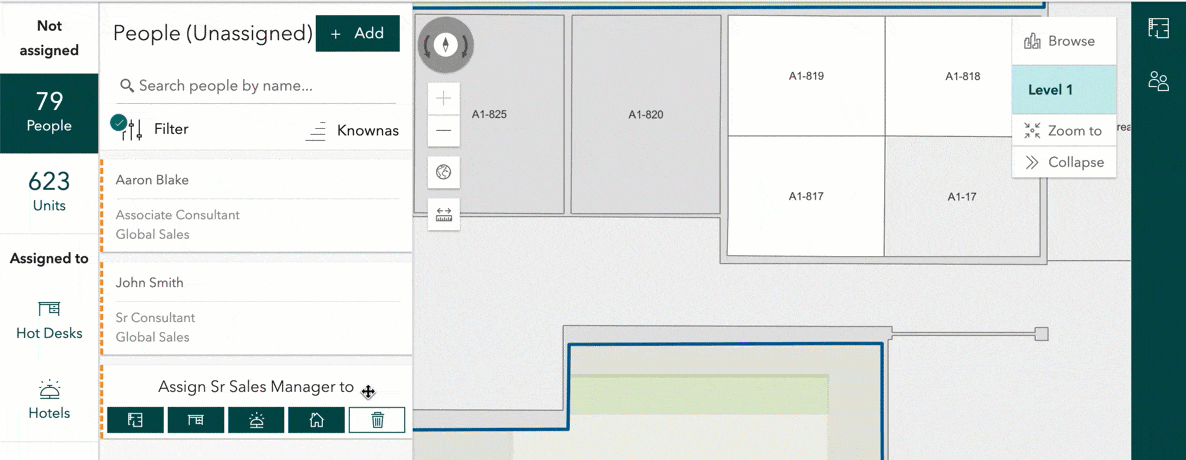Select the Aaron Blake card
This screenshot has width=1186, height=460.
[x=256, y=206]
